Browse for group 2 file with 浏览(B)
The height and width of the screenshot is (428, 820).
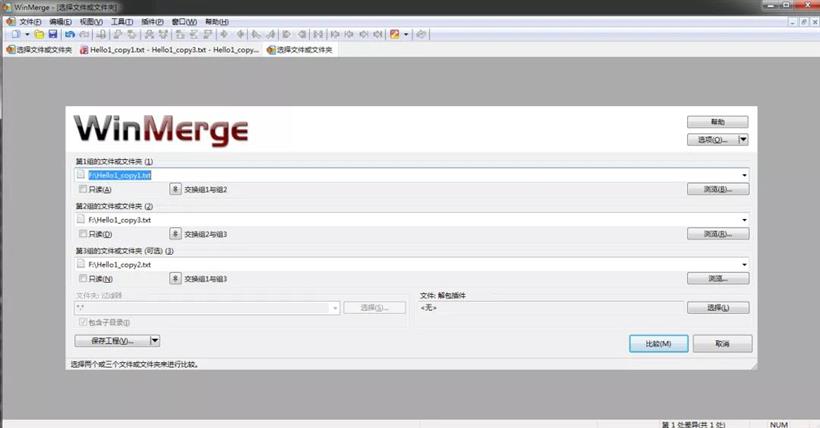(718, 234)
